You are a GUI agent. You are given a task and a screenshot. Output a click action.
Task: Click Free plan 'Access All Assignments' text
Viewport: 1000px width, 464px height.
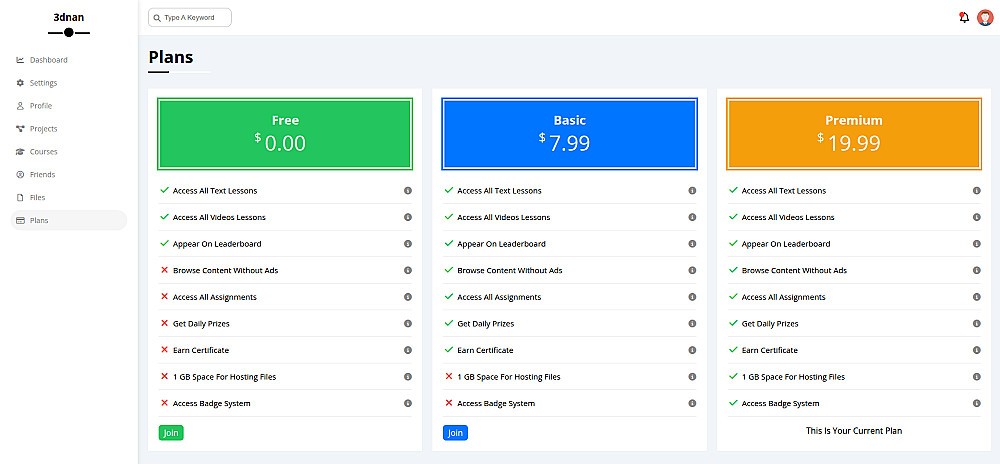[x=215, y=297]
